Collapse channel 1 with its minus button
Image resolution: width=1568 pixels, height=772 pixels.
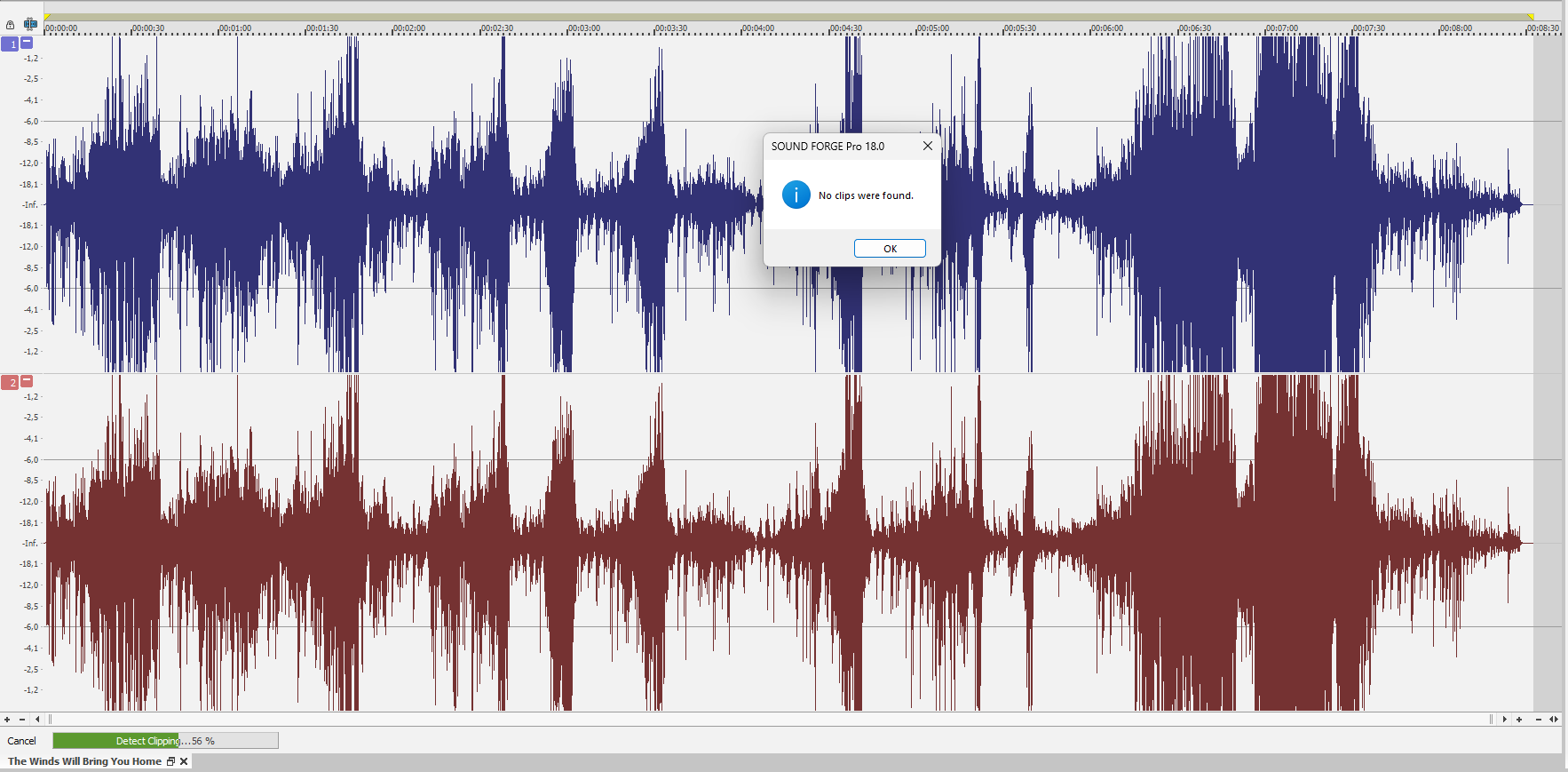tap(27, 43)
